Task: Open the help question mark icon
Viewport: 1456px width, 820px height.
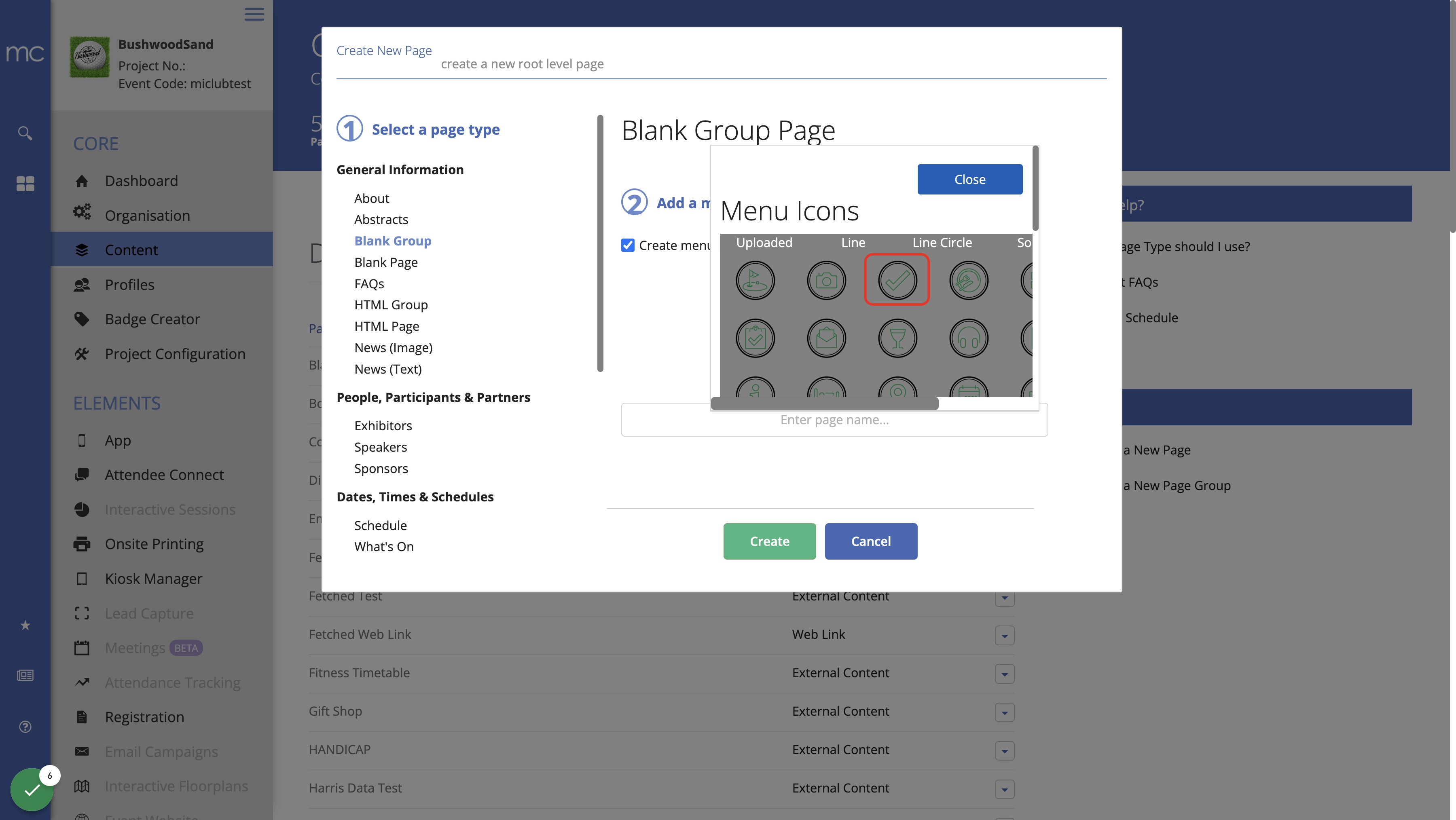Action: pos(25,727)
